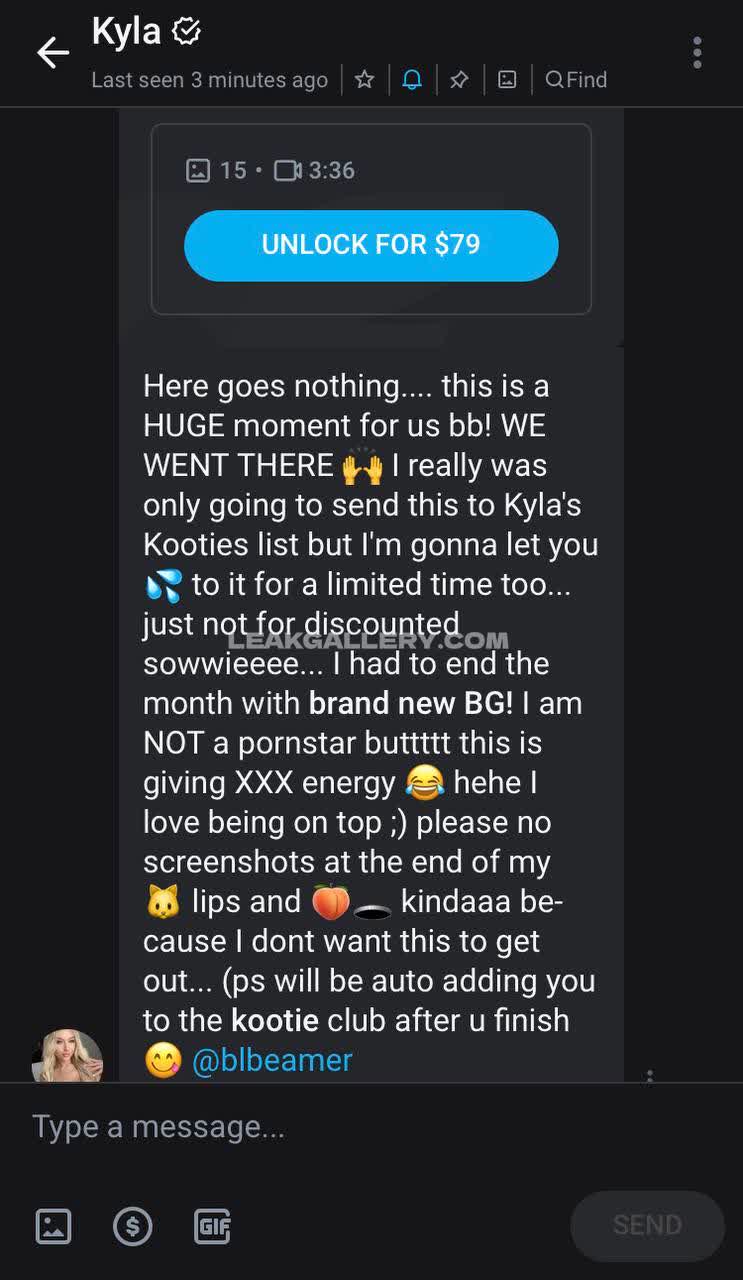Click the SEND button
Screen dimensions: 743x1280
coord(647,1226)
